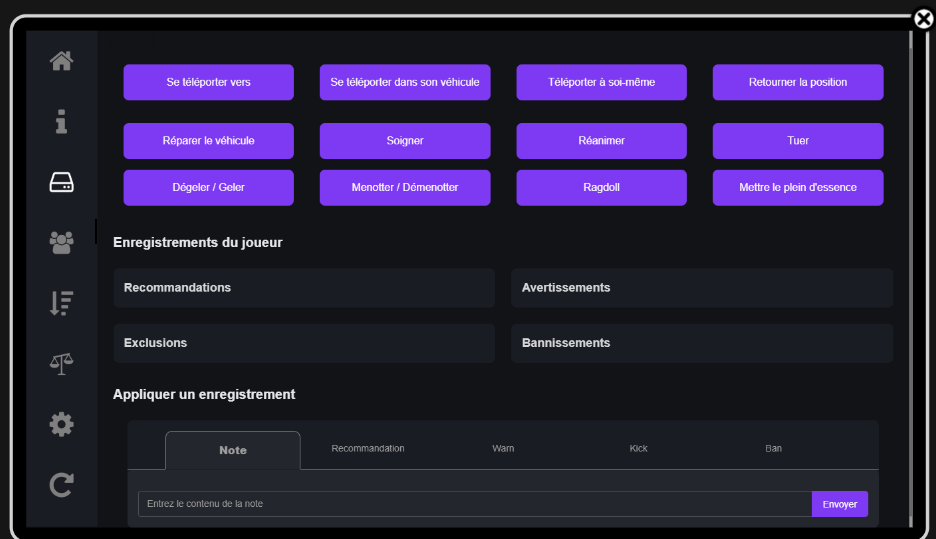Image resolution: width=936 pixels, height=539 pixels.
Task: Select the server drive icon in sidebar
Action: click(x=61, y=182)
